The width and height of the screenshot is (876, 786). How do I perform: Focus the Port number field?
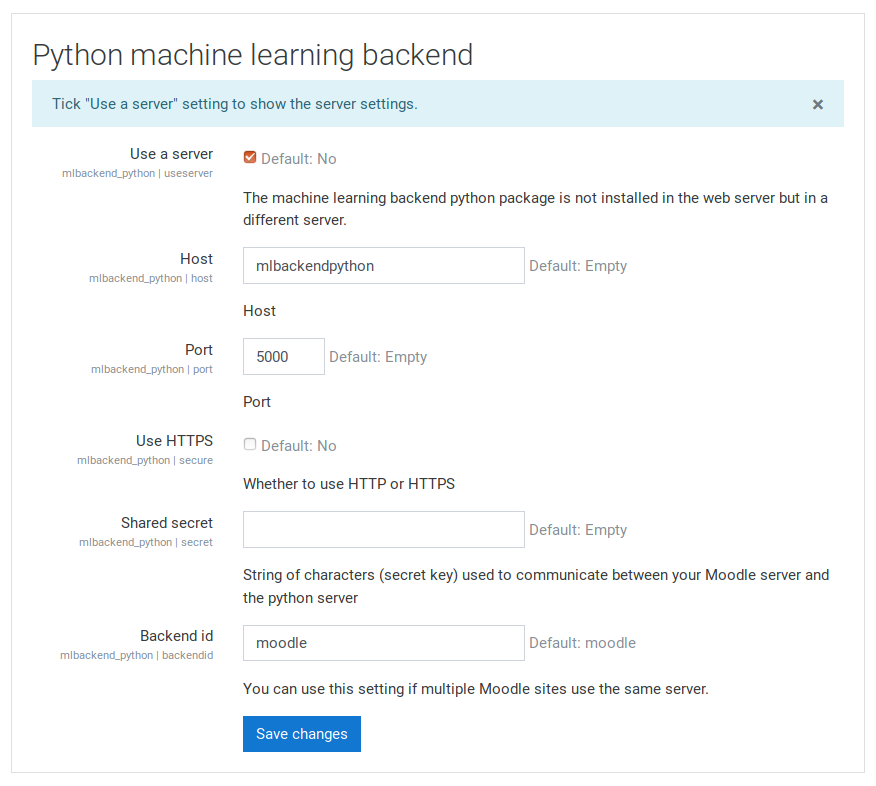coord(283,356)
